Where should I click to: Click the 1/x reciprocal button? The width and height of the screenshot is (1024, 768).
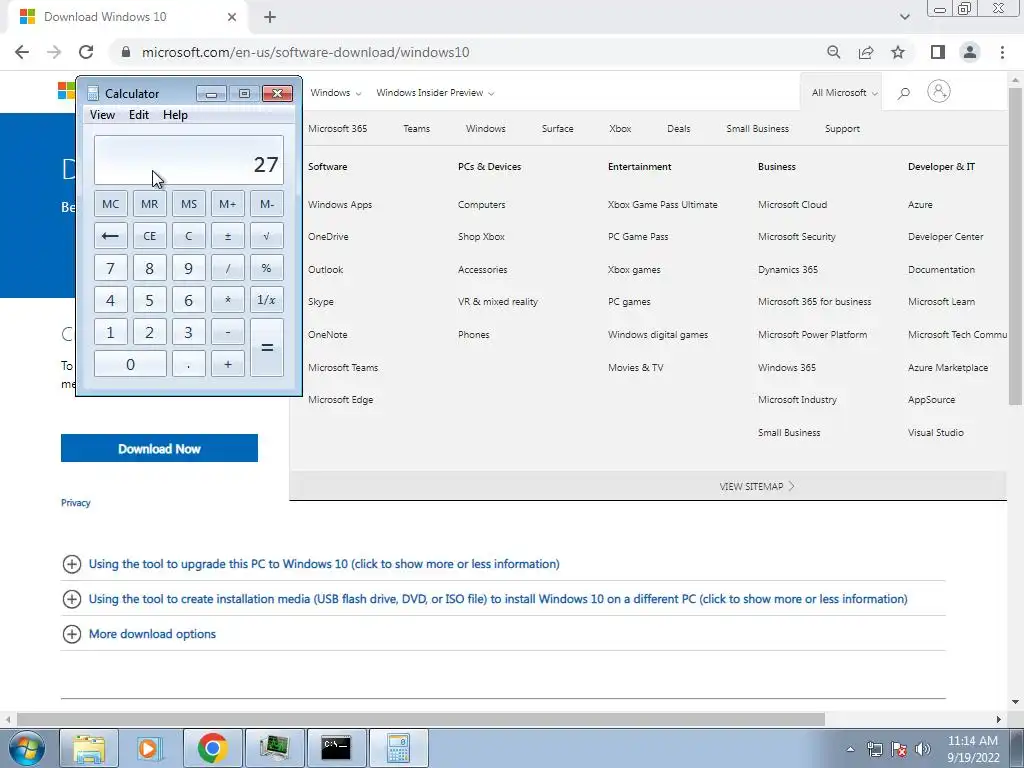click(x=266, y=300)
